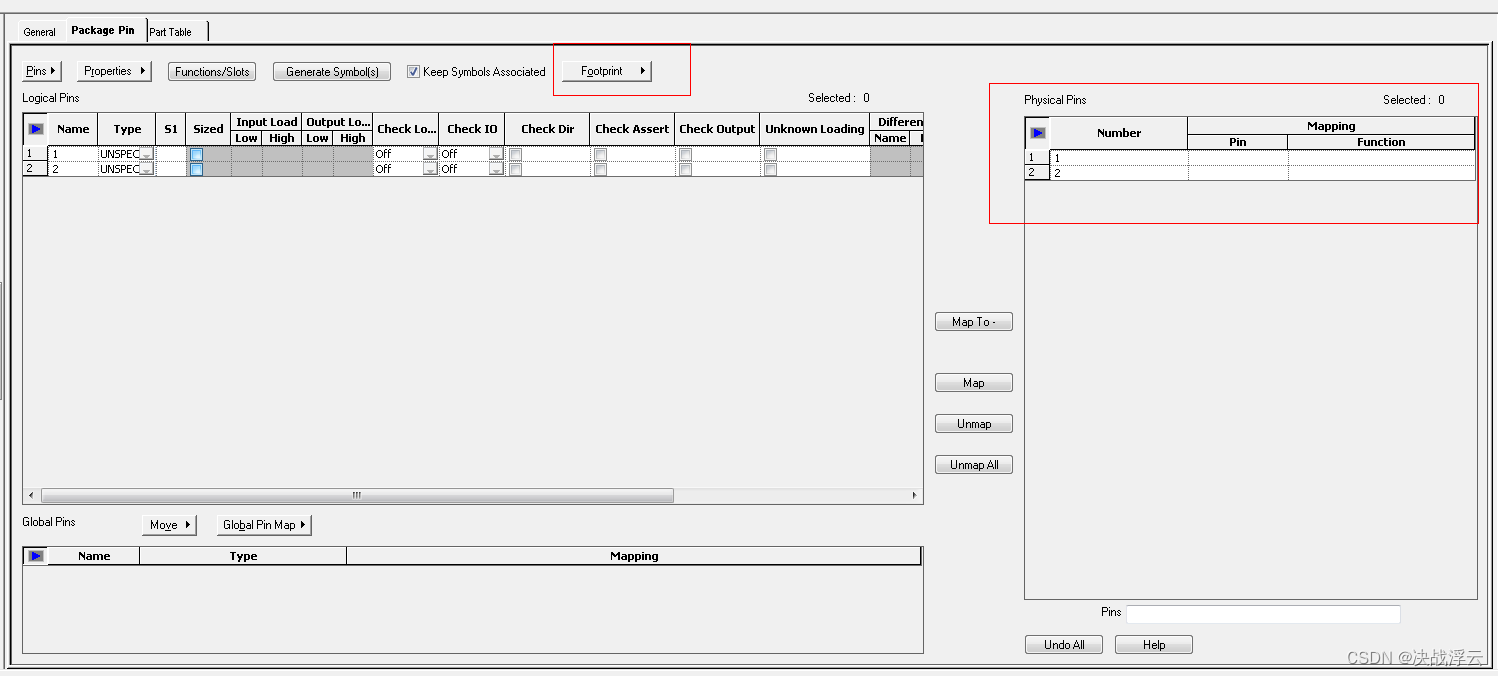Click the blue select-all arrow in Physical Pins header
Screen dimensions: 1498x676
(1037, 131)
